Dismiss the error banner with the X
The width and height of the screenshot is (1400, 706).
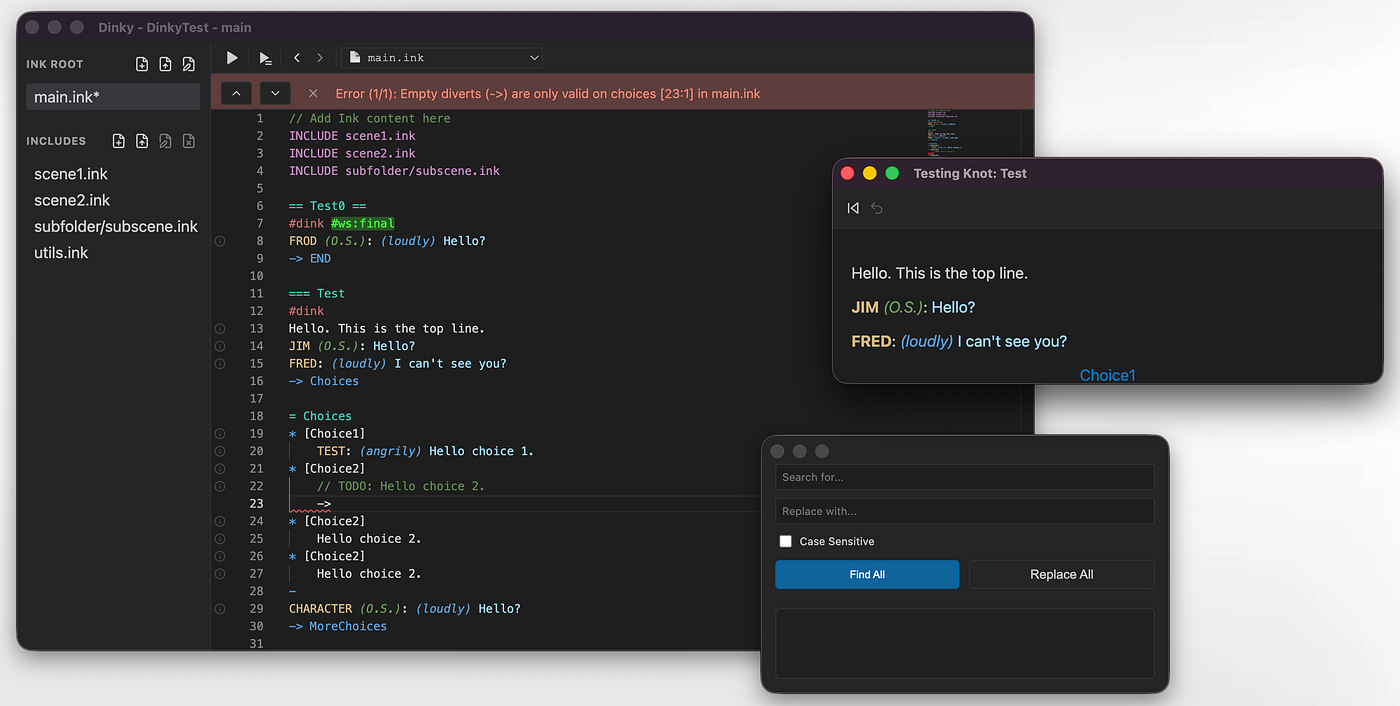click(x=313, y=93)
